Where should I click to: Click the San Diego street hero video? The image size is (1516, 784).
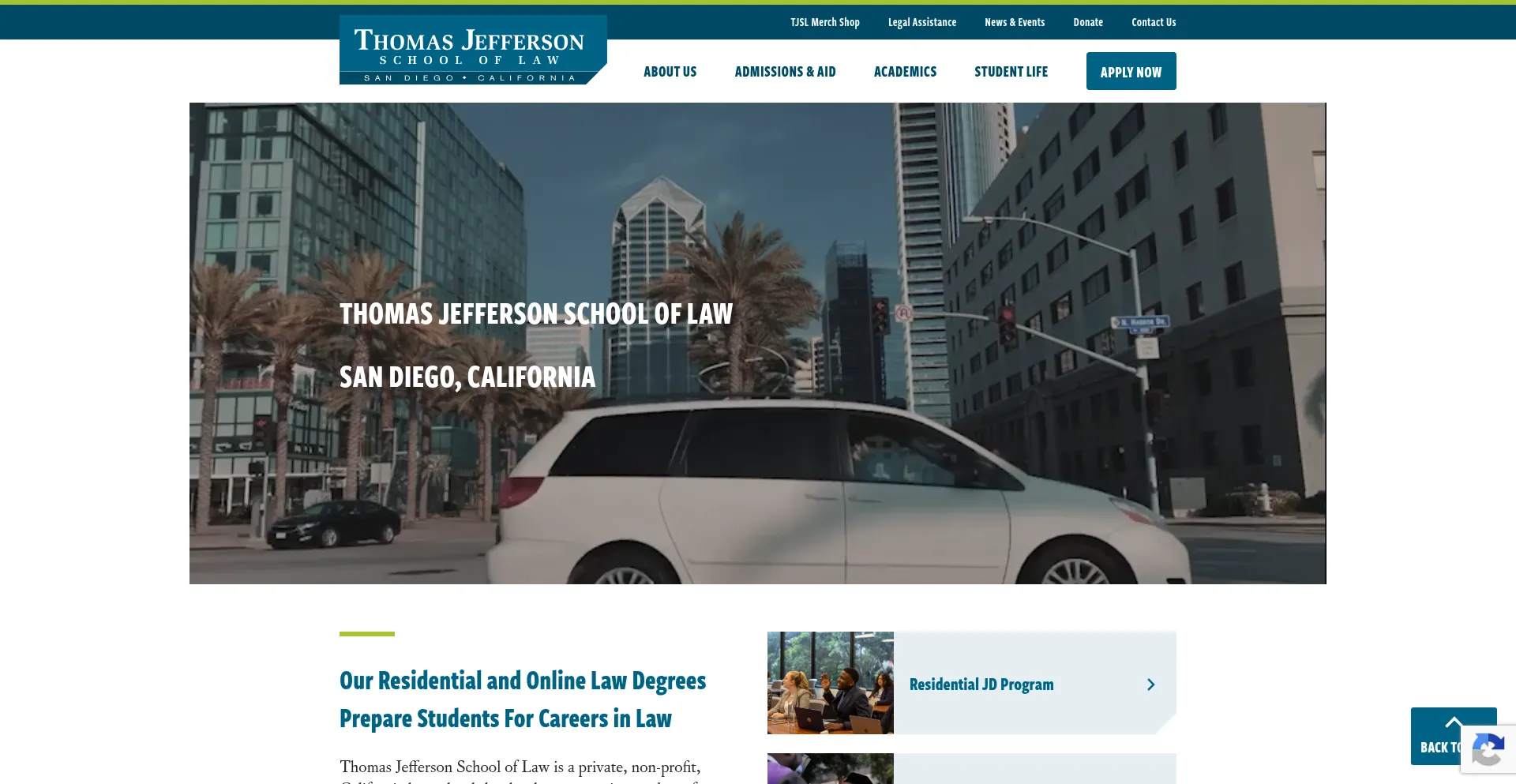tap(758, 343)
